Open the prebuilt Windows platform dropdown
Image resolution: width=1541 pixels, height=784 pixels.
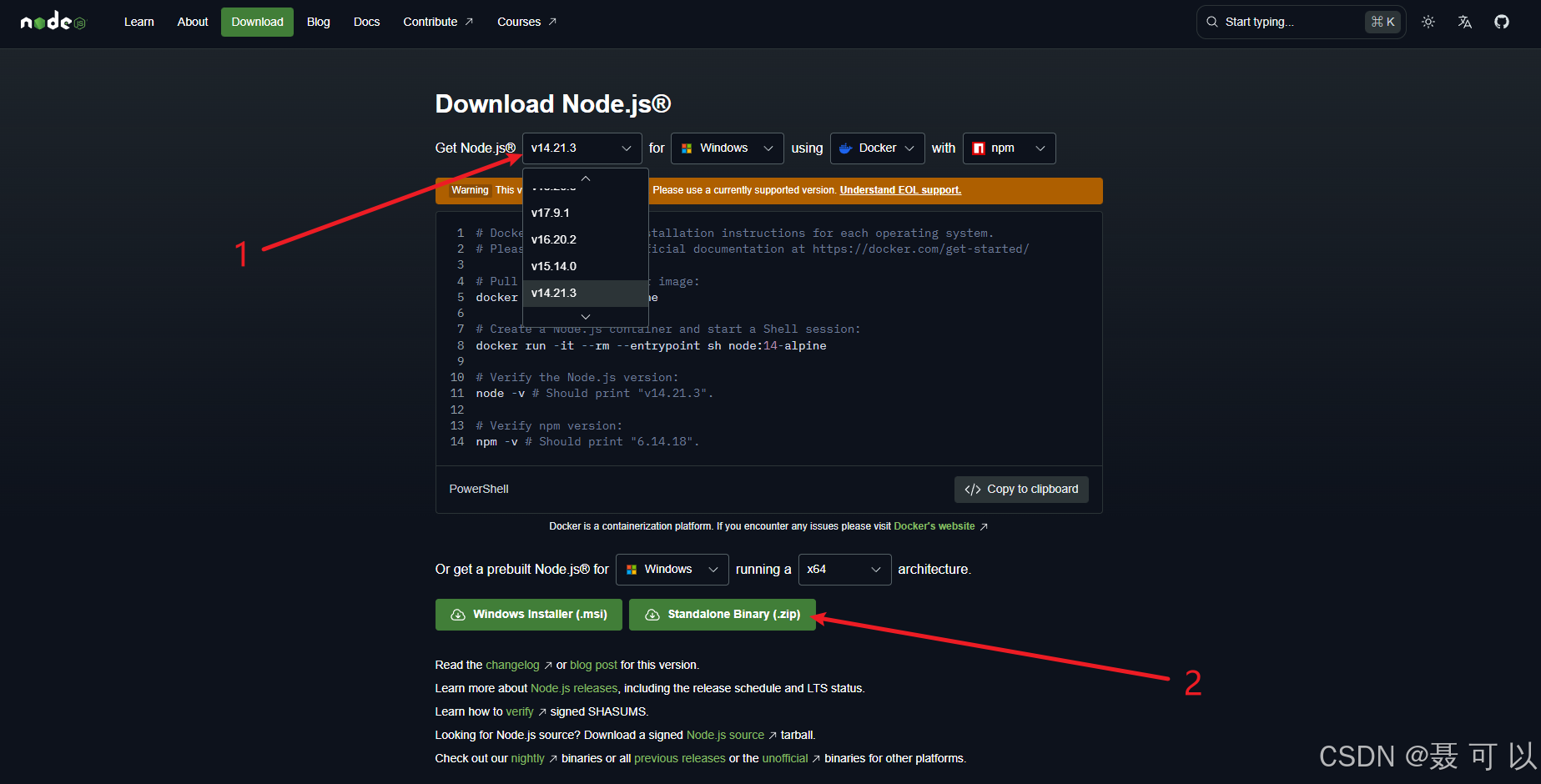click(x=672, y=570)
